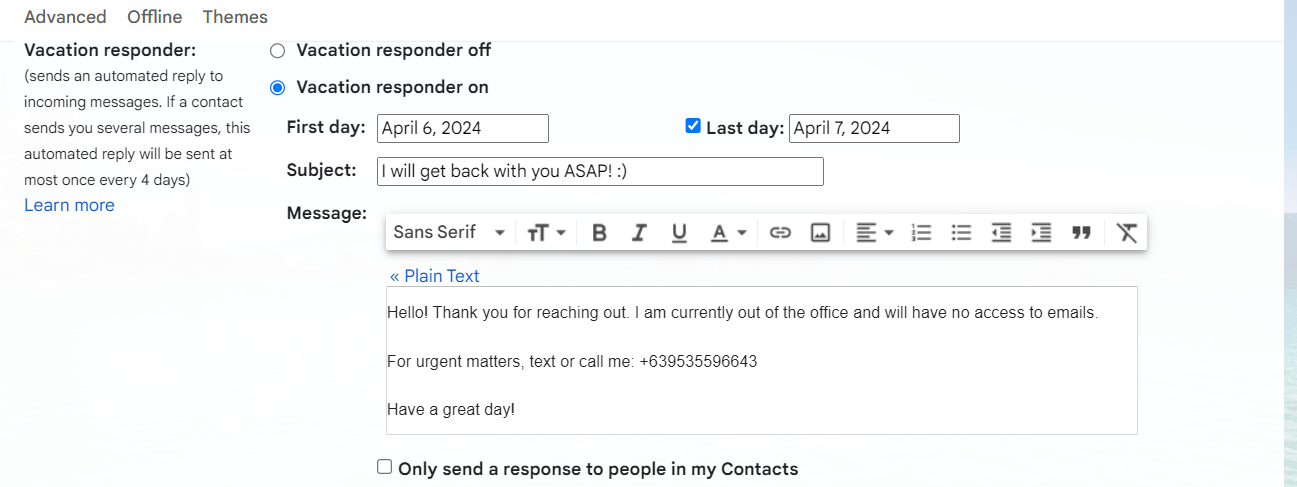Open the text color picker
Image resolution: width=1297 pixels, height=487 pixels.
click(728, 233)
